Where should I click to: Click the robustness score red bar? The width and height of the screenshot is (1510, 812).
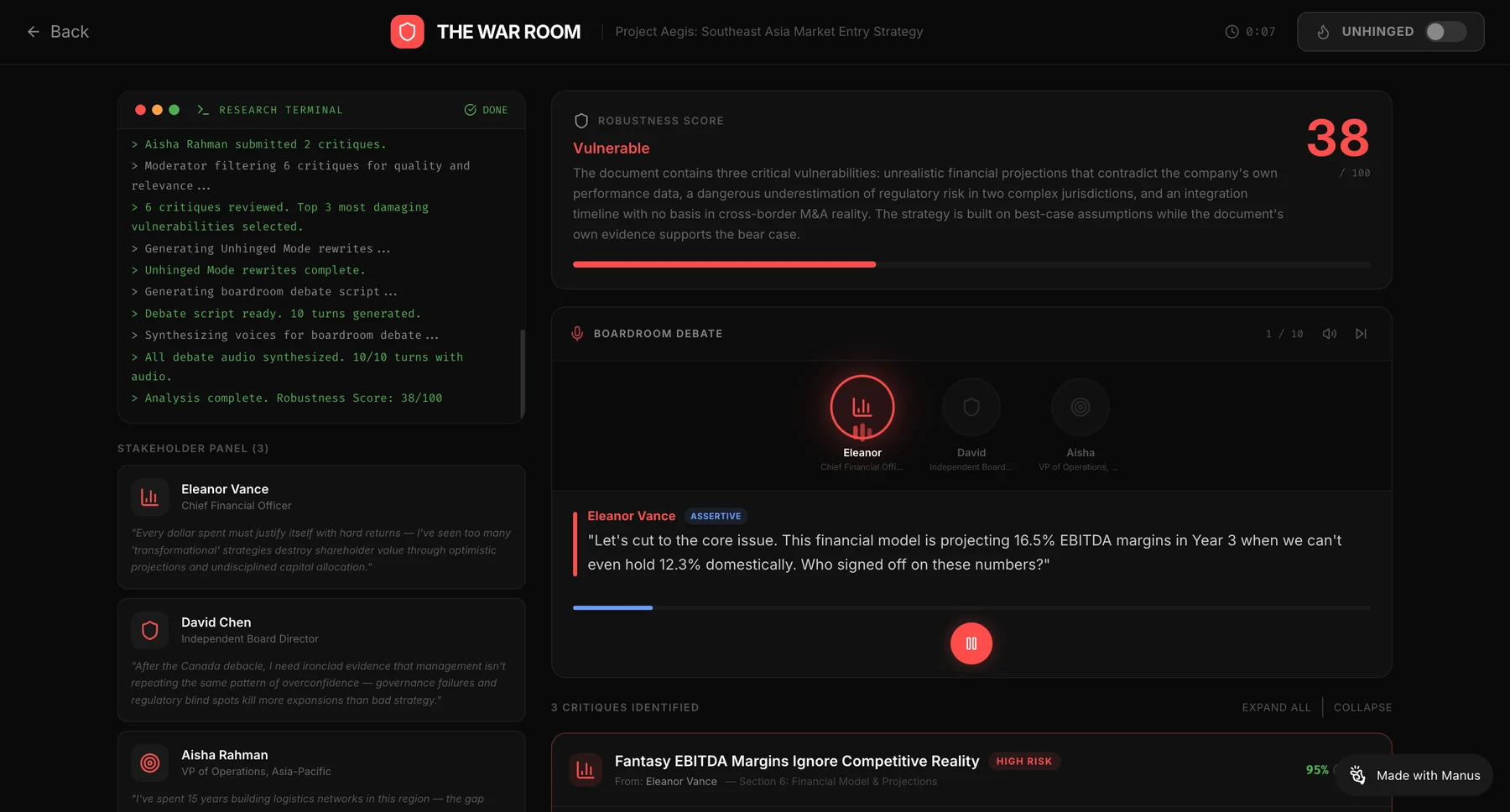pyautogui.click(x=724, y=264)
